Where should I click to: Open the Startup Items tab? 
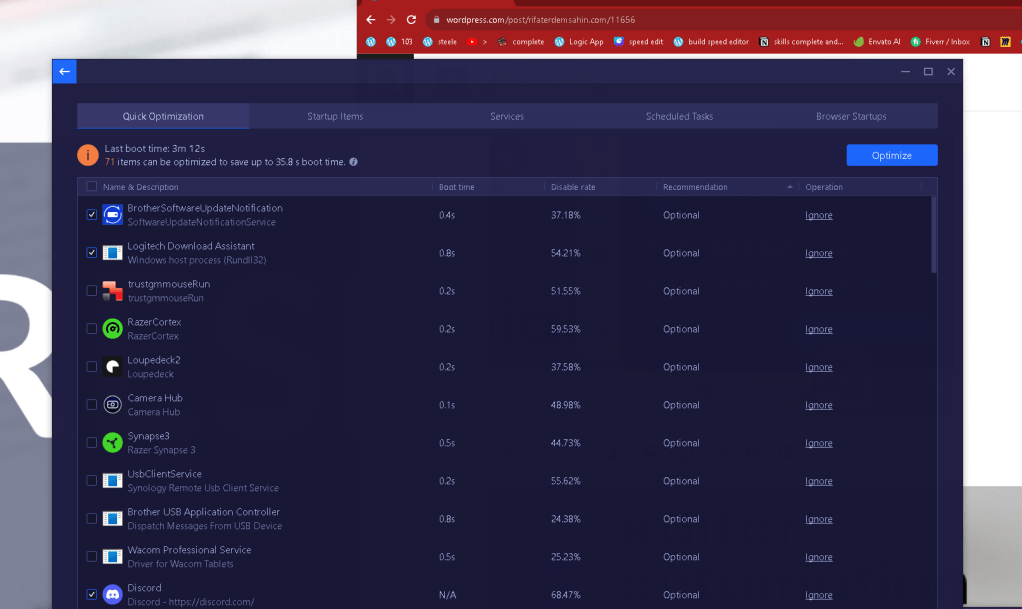pyautogui.click(x=335, y=116)
